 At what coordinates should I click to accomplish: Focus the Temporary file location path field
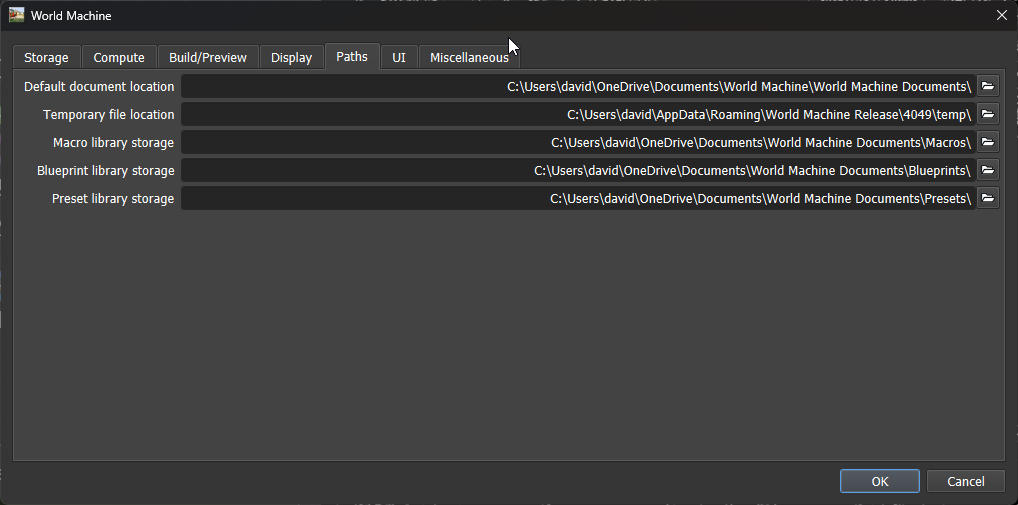578,114
